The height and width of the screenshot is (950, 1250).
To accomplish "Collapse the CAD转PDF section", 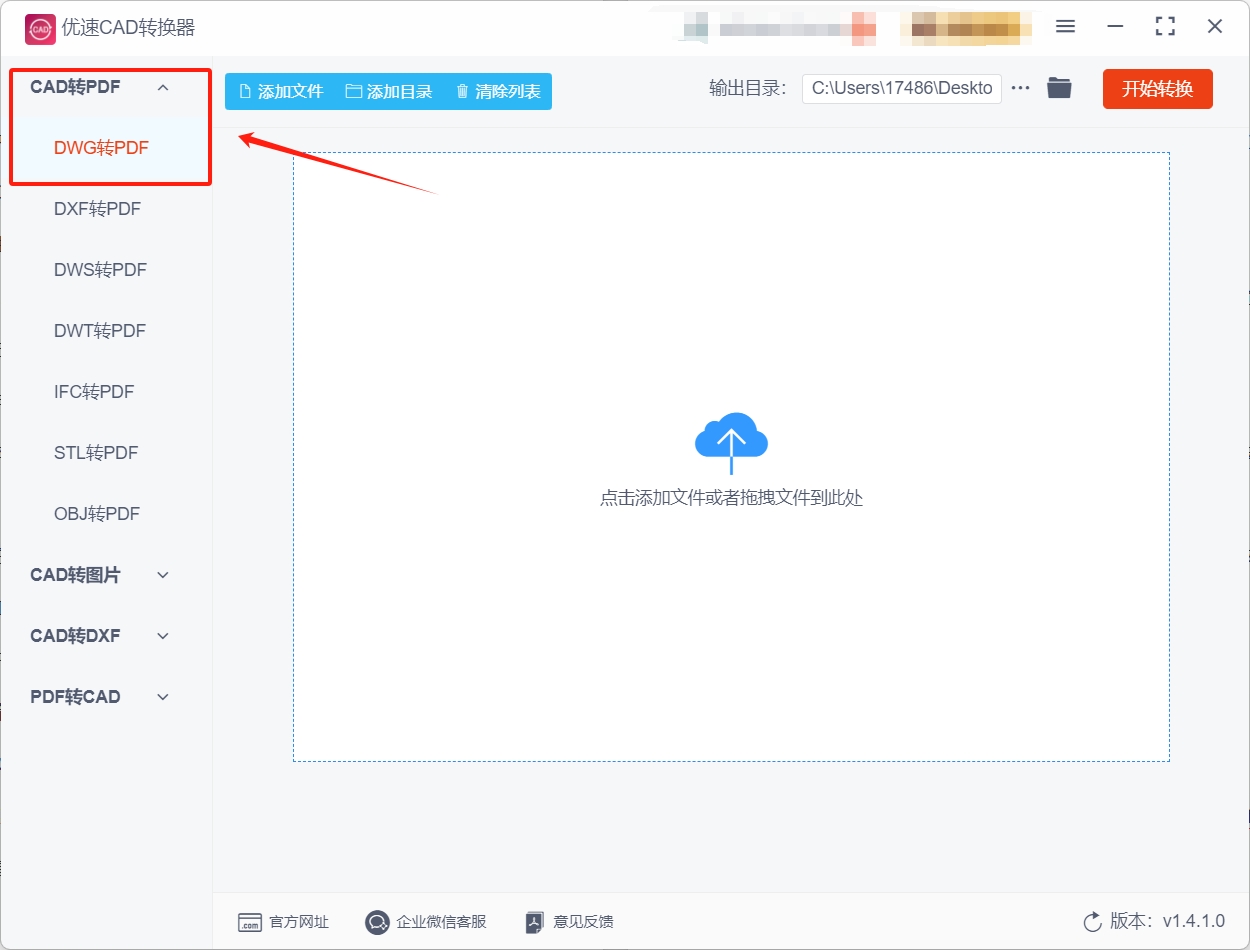I will [x=163, y=87].
